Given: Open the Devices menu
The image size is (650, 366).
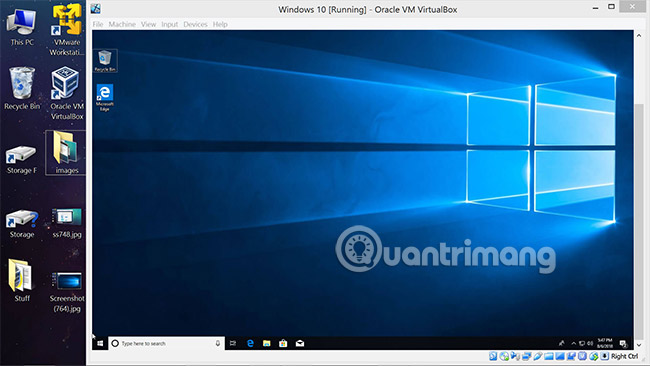Looking at the screenshot, I should pos(195,24).
